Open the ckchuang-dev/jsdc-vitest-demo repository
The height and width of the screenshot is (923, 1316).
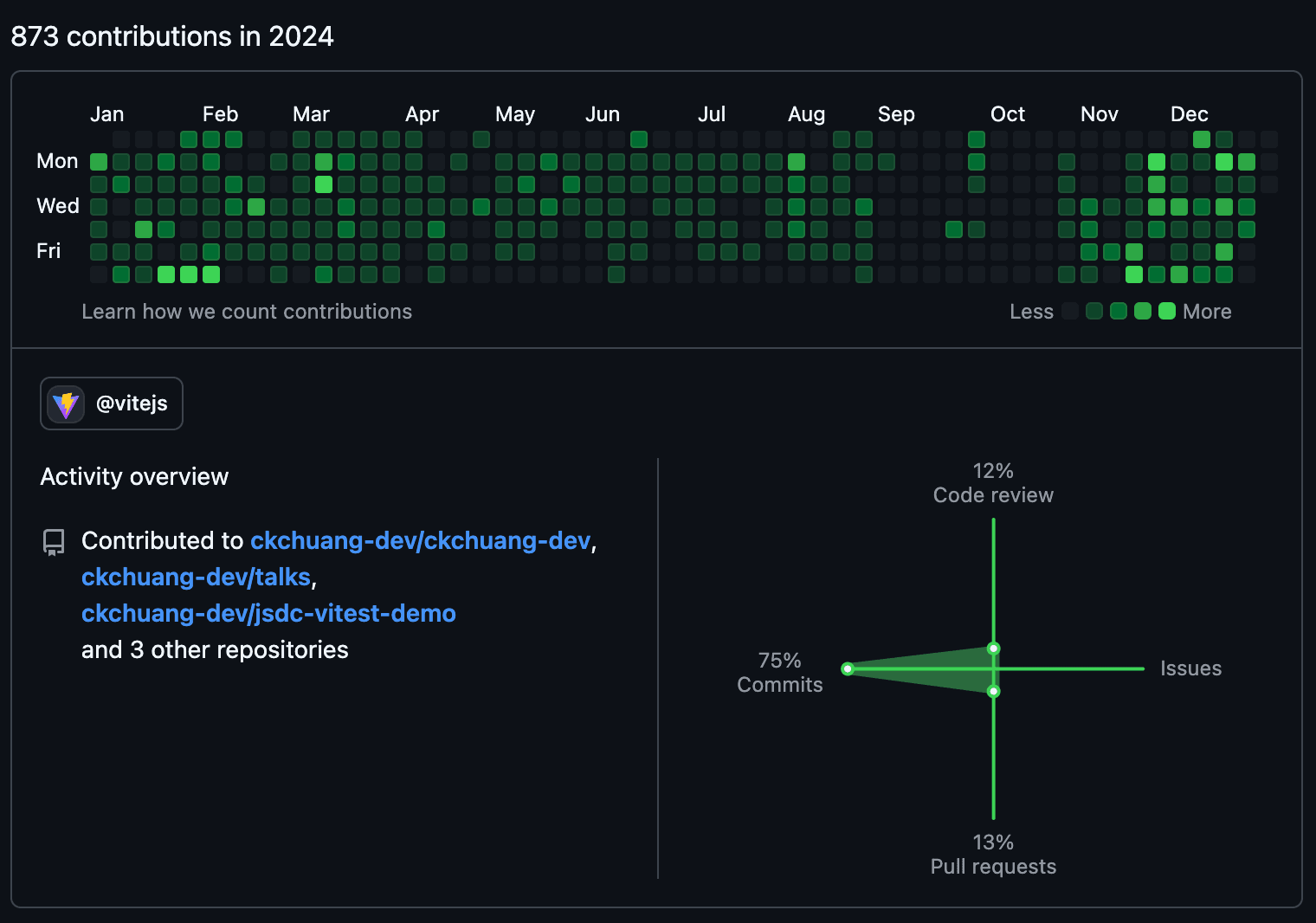268,613
